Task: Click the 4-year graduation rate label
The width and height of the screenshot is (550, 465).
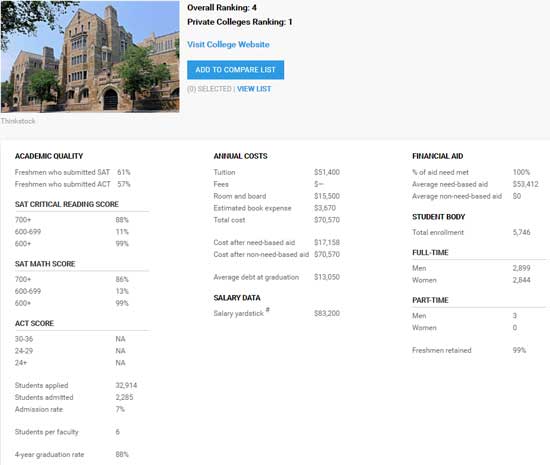Action: point(49,454)
